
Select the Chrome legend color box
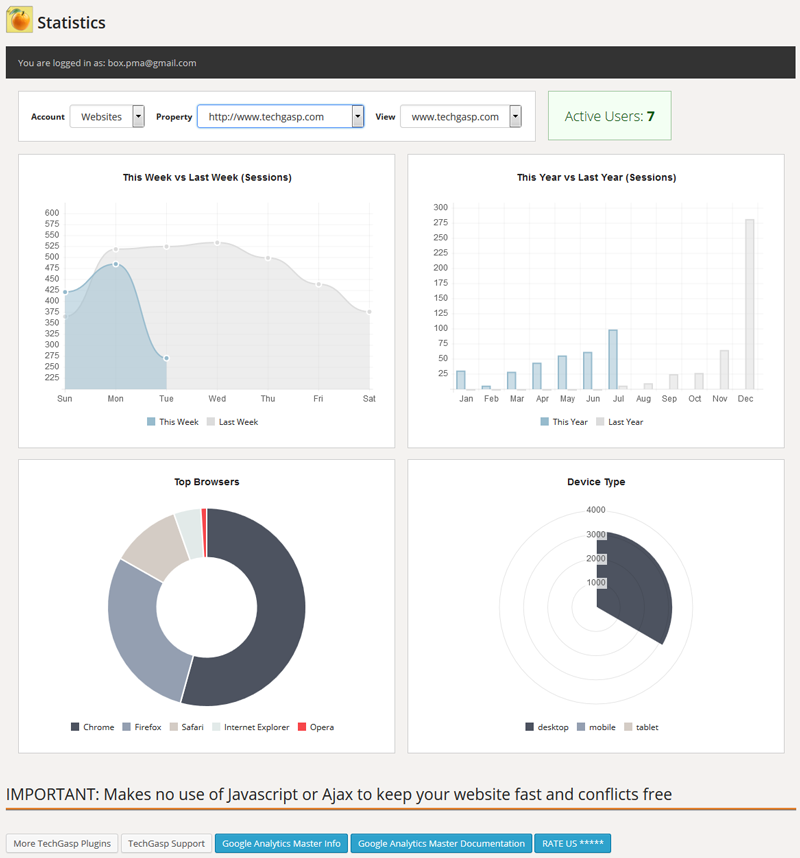coord(75,727)
